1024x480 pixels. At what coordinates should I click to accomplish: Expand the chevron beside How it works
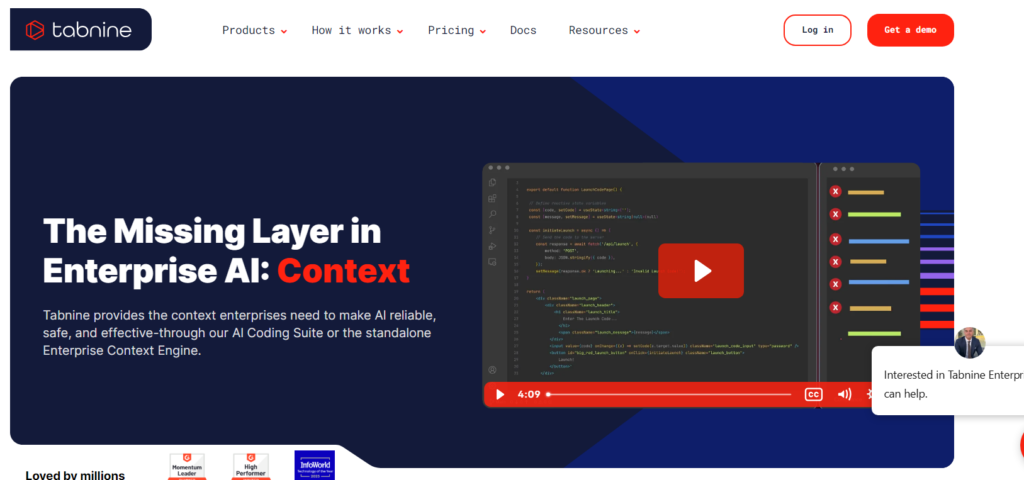(x=400, y=31)
